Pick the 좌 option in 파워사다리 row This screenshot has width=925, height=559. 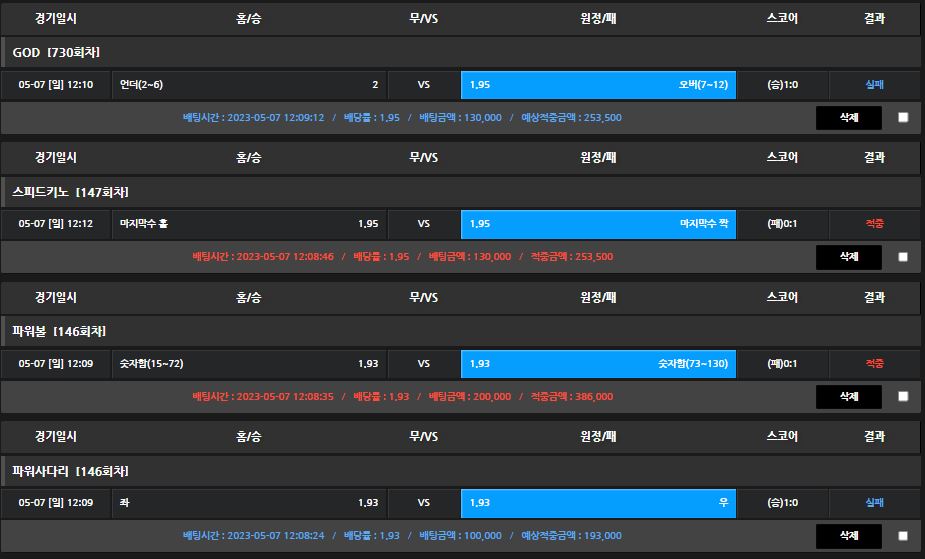click(x=249, y=503)
